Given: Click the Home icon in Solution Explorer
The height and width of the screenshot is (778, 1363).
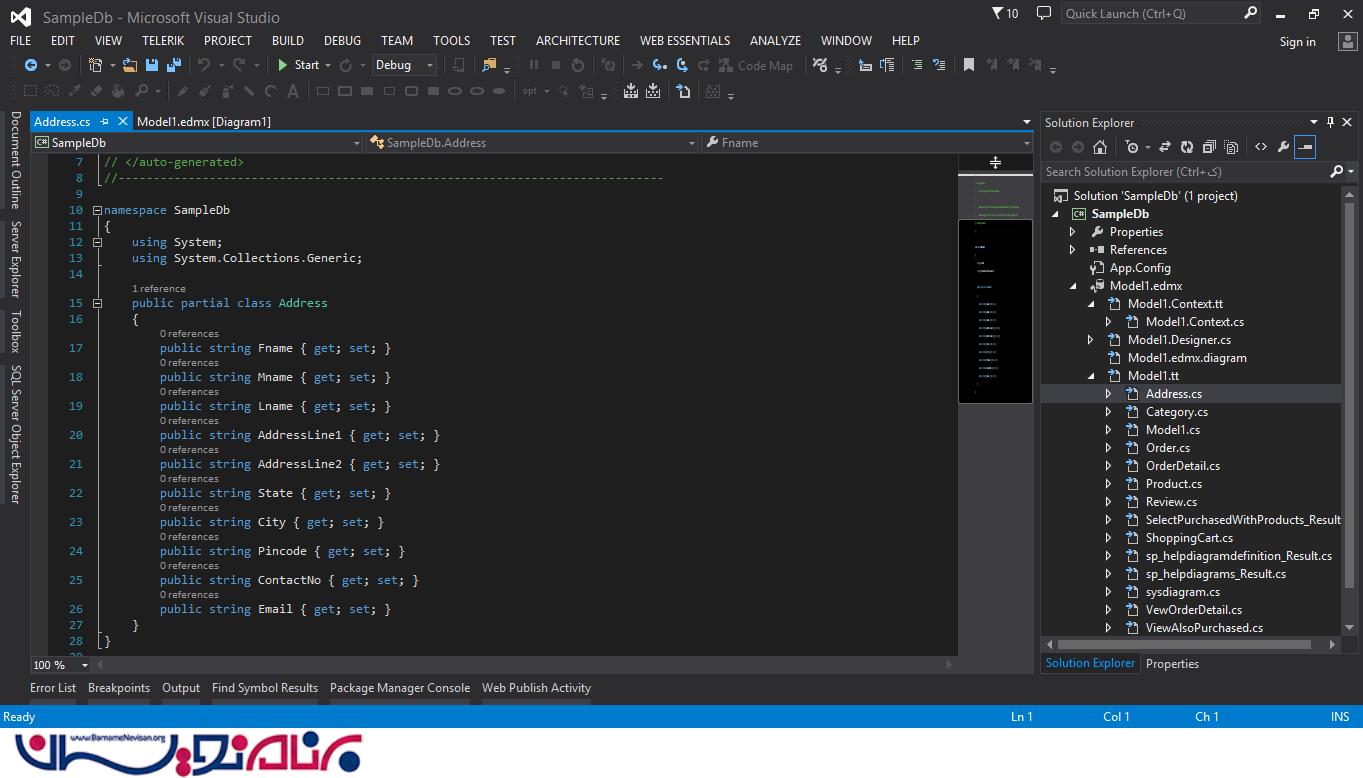Looking at the screenshot, I should tap(1100, 147).
